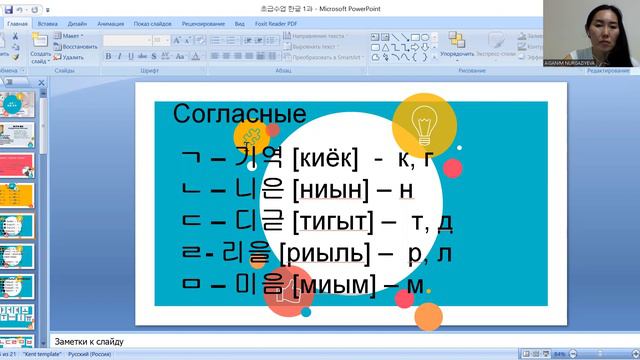640x360 pixels.
Task: Select the first slide thumbnail
Action: click(x=17, y=104)
